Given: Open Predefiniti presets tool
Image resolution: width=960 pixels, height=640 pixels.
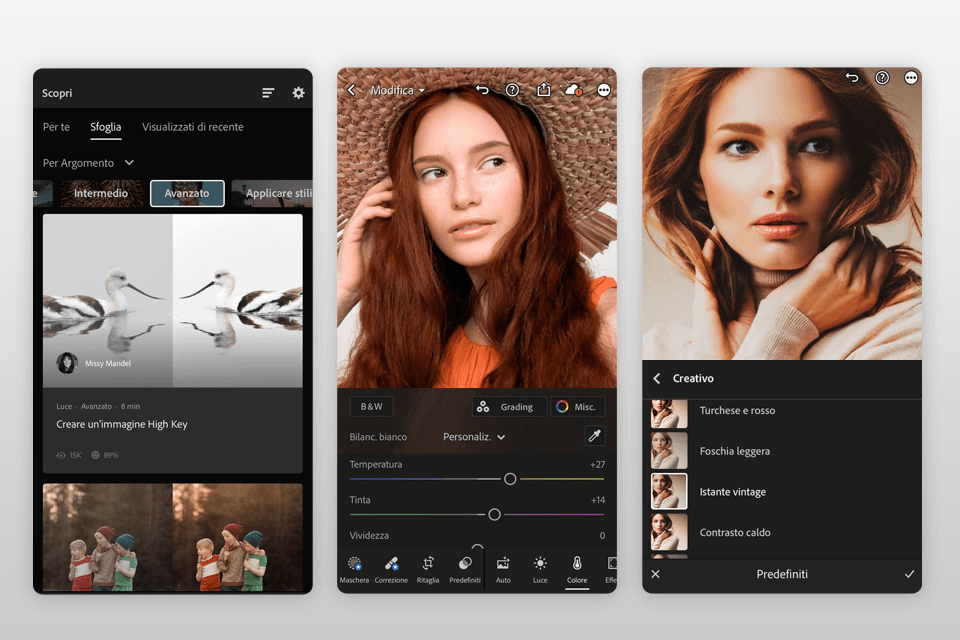Looking at the screenshot, I should point(465,569).
